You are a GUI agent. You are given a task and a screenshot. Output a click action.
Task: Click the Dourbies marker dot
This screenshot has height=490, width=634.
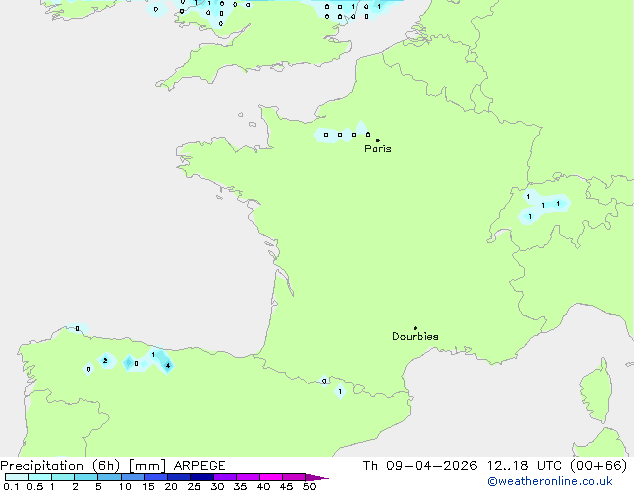pyautogui.click(x=415, y=328)
